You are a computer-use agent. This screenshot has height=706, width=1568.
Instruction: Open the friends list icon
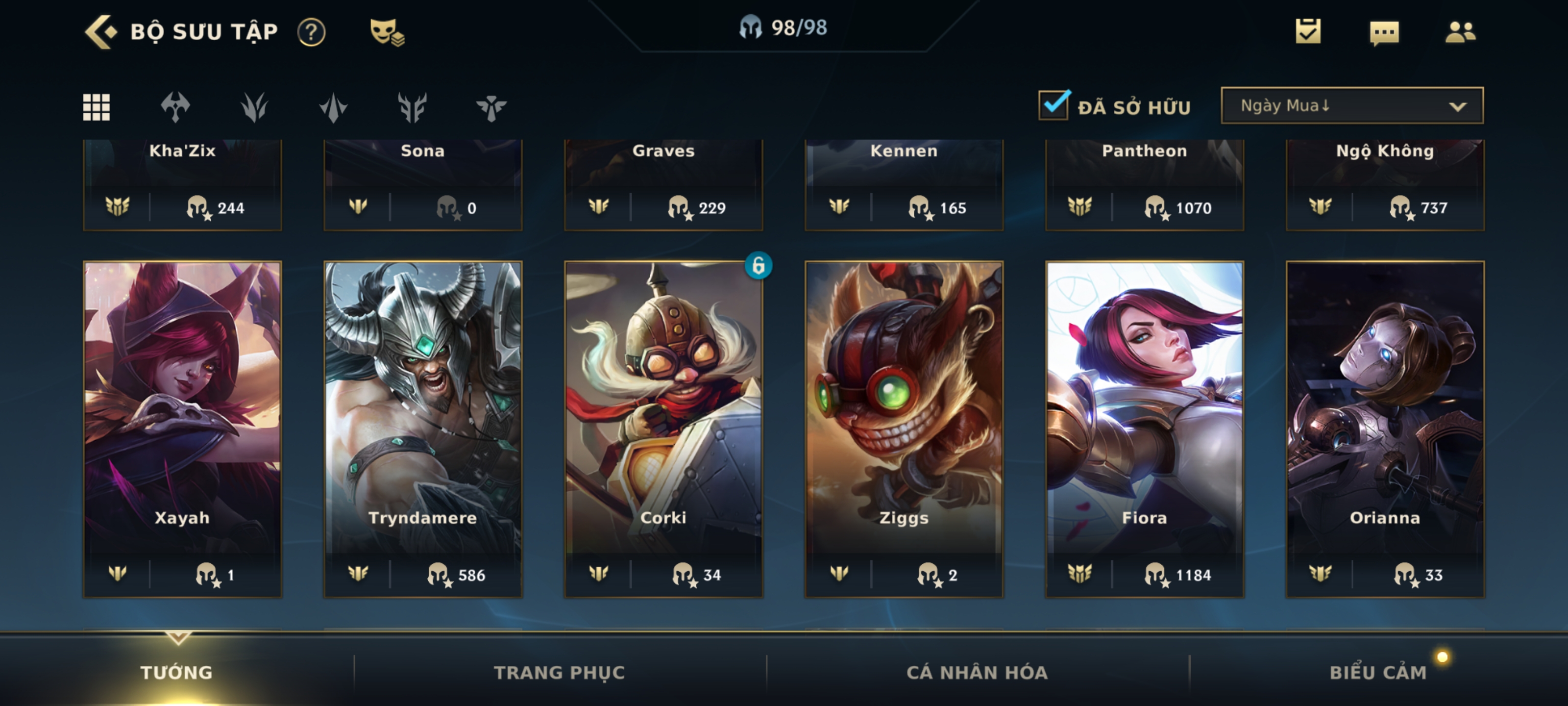(1460, 32)
